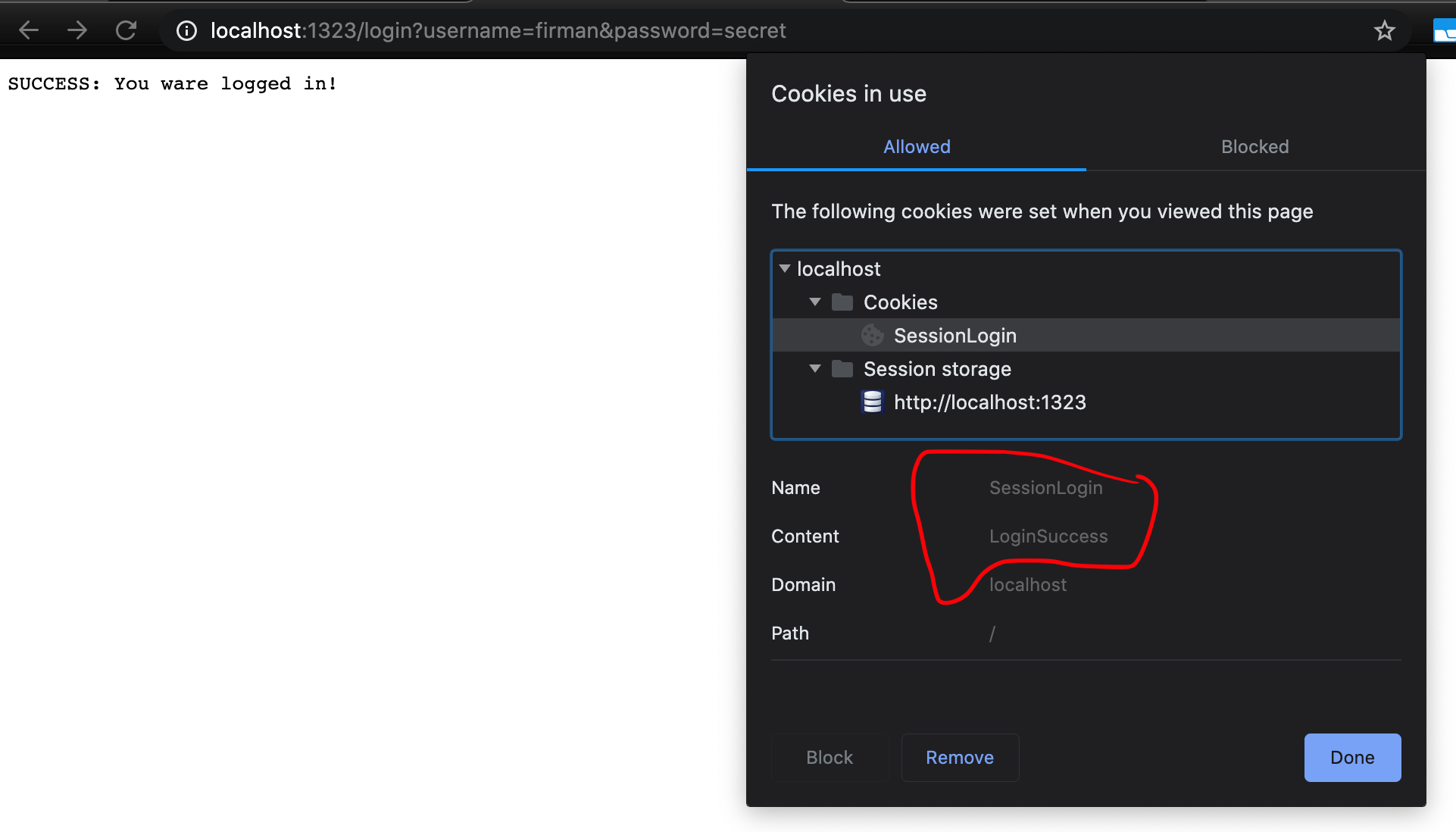Collapse the Cookies folder arrow
Image resolution: width=1456 pixels, height=832 pixels.
815,302
